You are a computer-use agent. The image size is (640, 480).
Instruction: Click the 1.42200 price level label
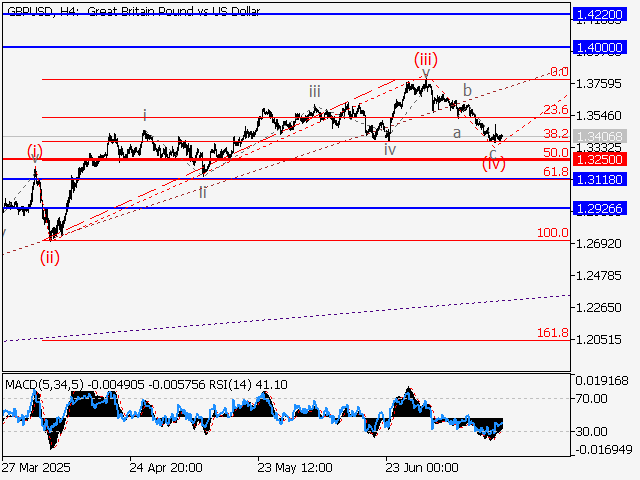click(600, 14)
